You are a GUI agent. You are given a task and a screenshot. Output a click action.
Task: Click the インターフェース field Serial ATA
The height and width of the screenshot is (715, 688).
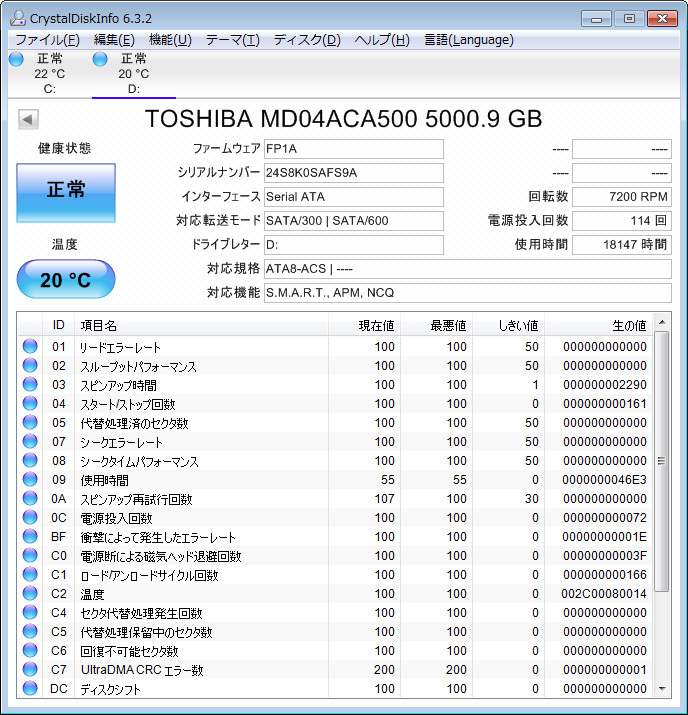coord(354,197)
